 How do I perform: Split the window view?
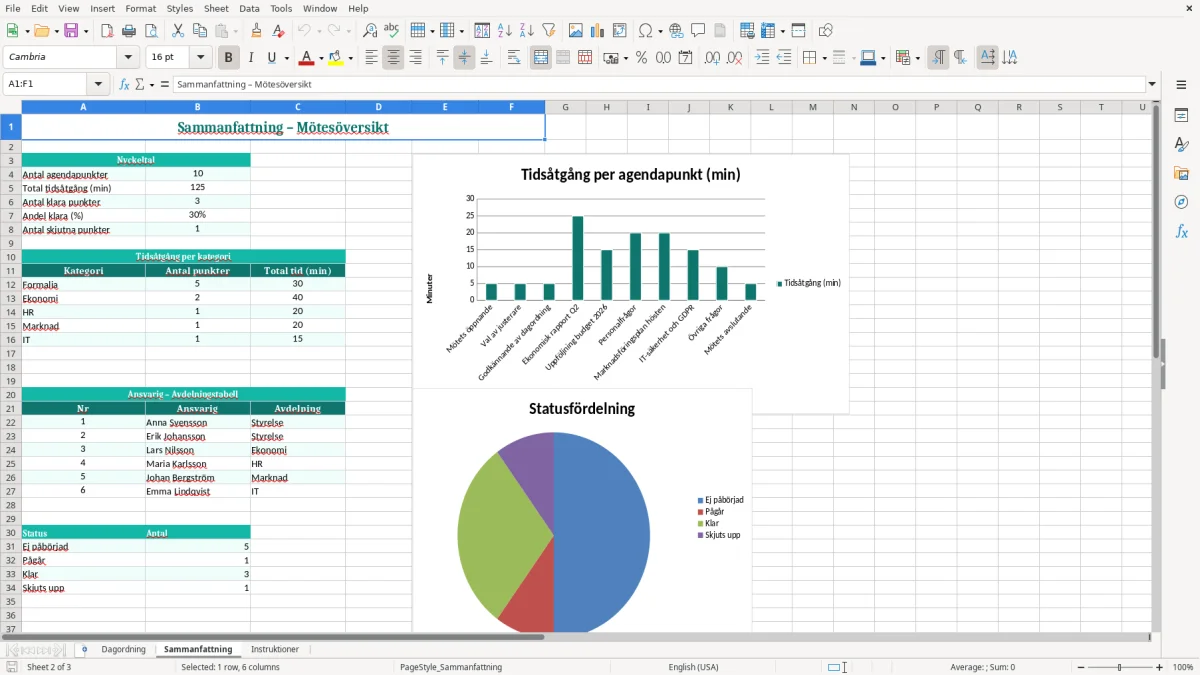click(799, 31)
